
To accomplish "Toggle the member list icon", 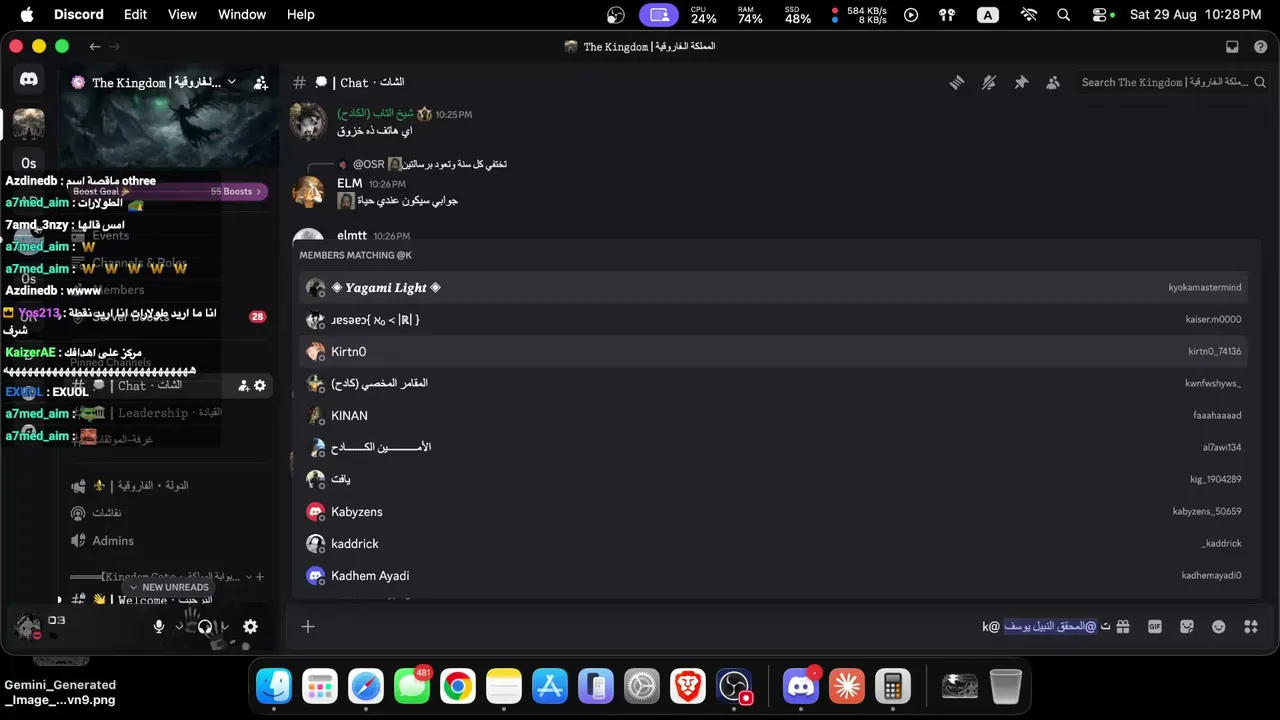I will [1053, 83].
